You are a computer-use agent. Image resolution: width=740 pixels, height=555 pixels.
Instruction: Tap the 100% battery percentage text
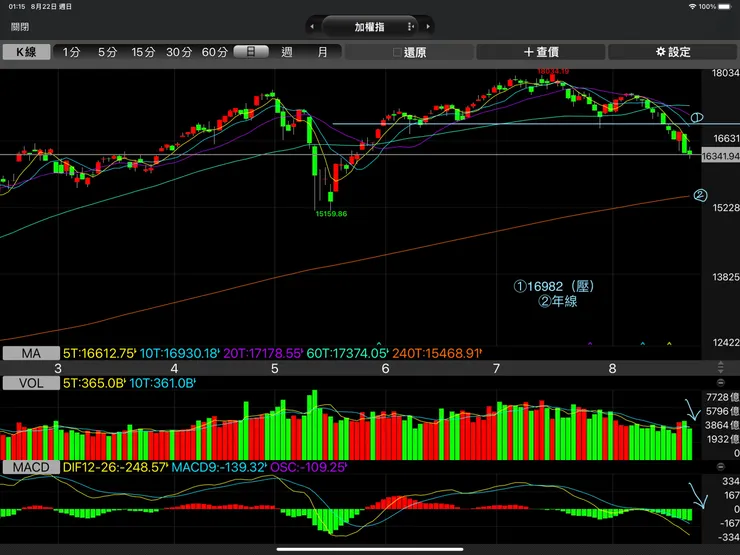(707, 7)
